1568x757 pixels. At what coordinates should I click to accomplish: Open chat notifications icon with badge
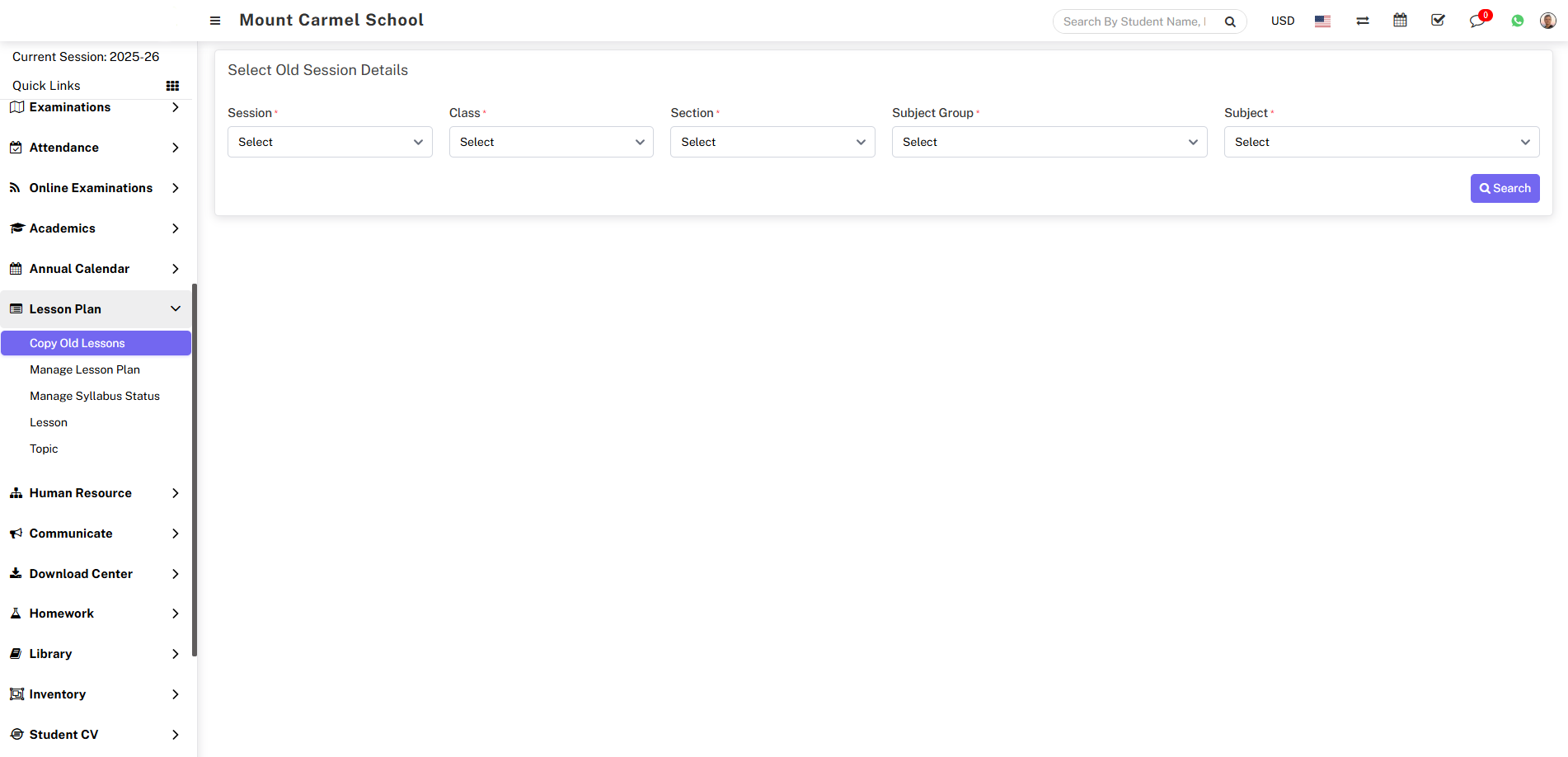pos(1476,21)
